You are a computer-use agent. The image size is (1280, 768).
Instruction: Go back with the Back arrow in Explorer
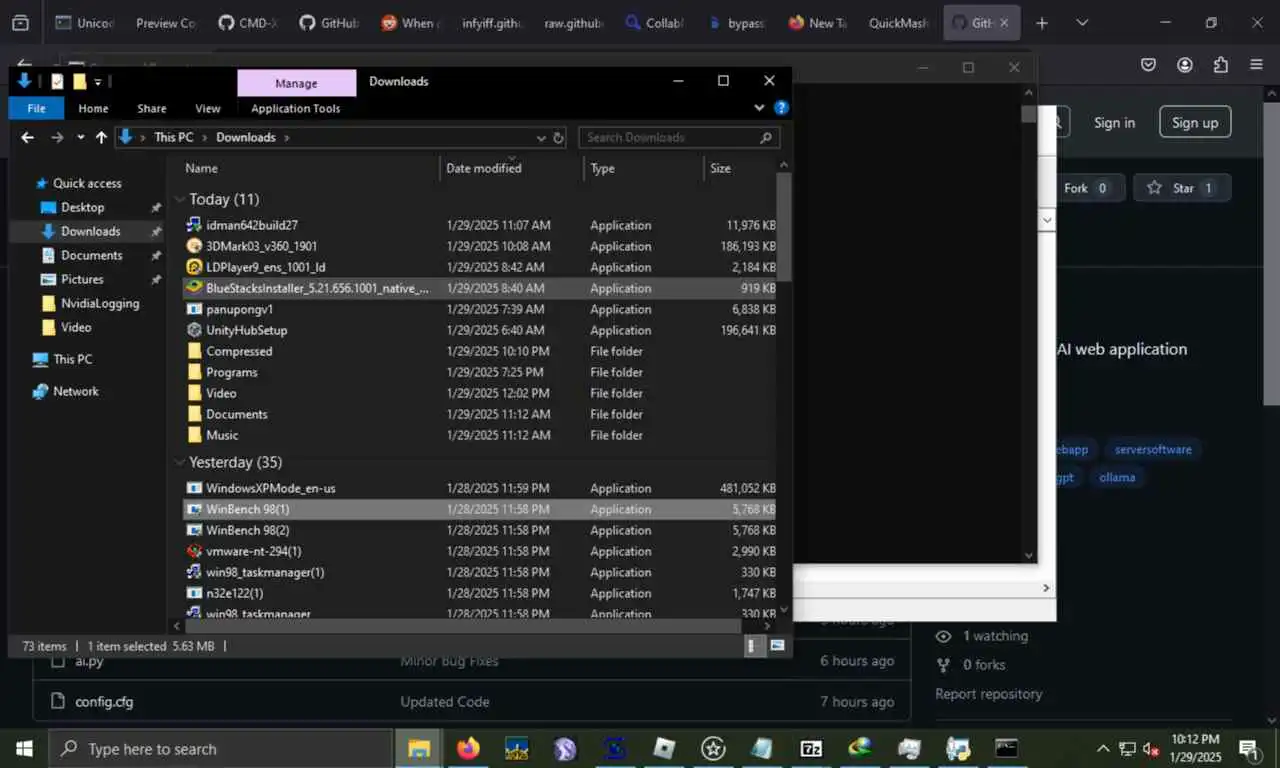(28, 138)
